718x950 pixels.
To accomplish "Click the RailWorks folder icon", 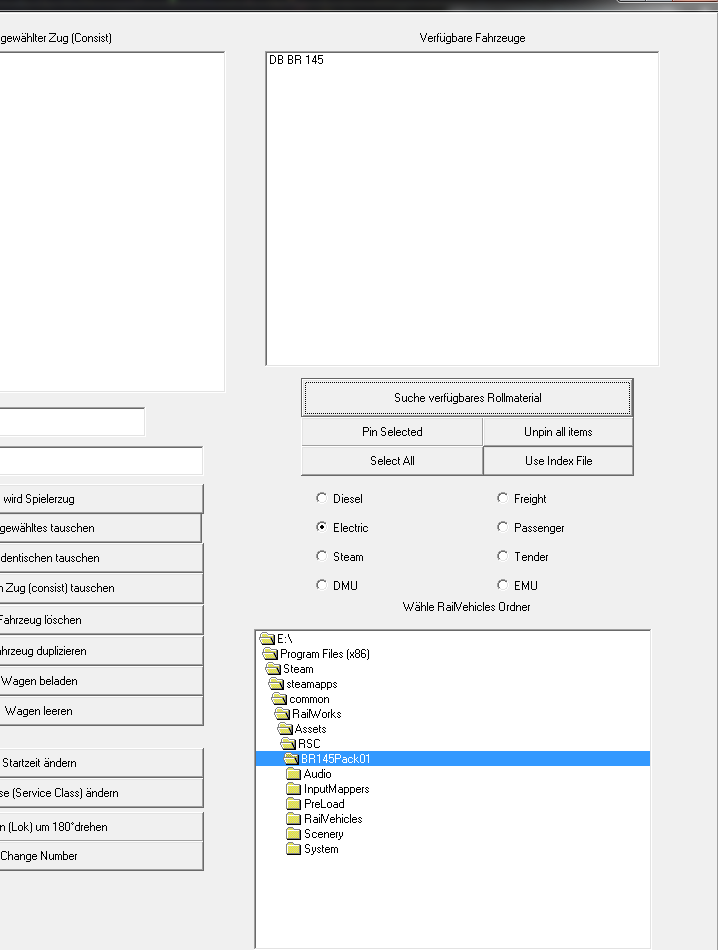I will pos(282,714).
